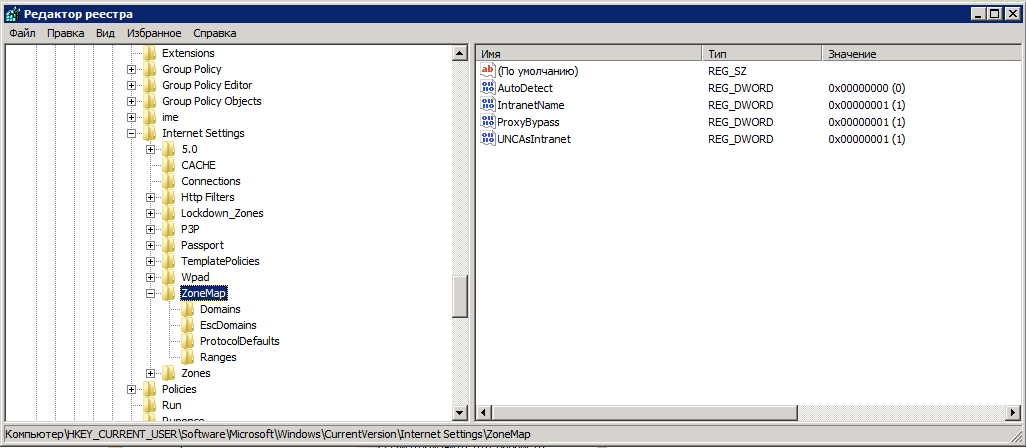Click AutoDetect value 0x00000000 (0)
Screen dimensions: 1026x448
(x=866, y=88)
